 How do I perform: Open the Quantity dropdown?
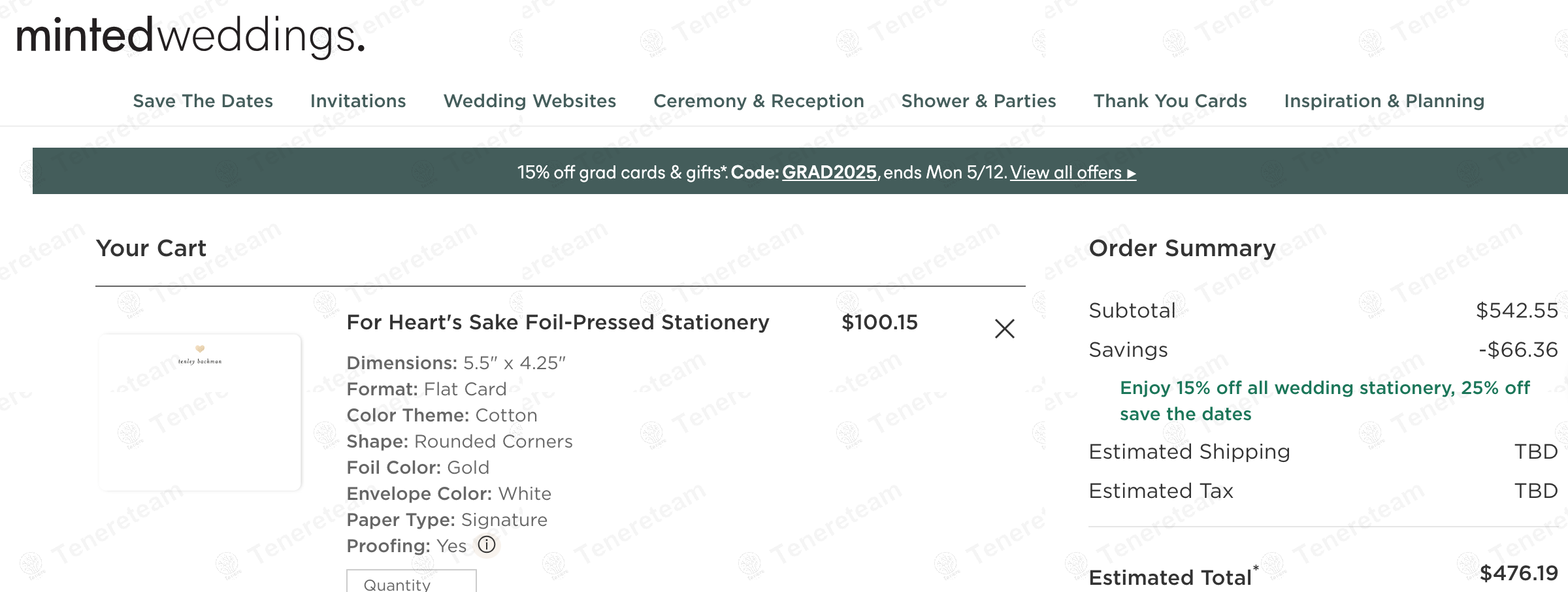[x=411, y=582]
